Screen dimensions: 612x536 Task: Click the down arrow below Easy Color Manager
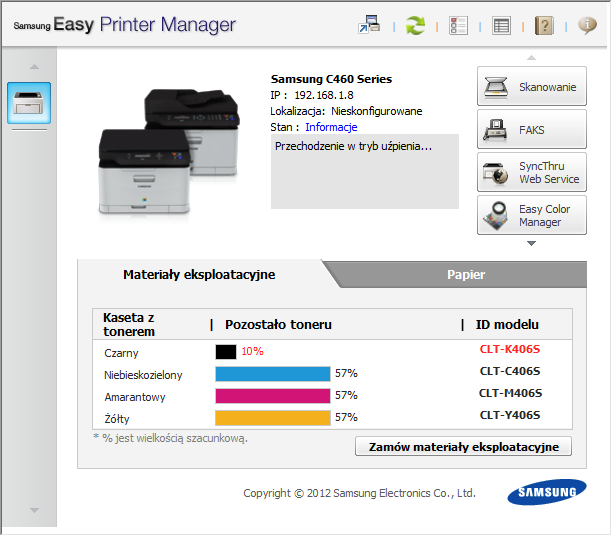[x=531, y=243]
